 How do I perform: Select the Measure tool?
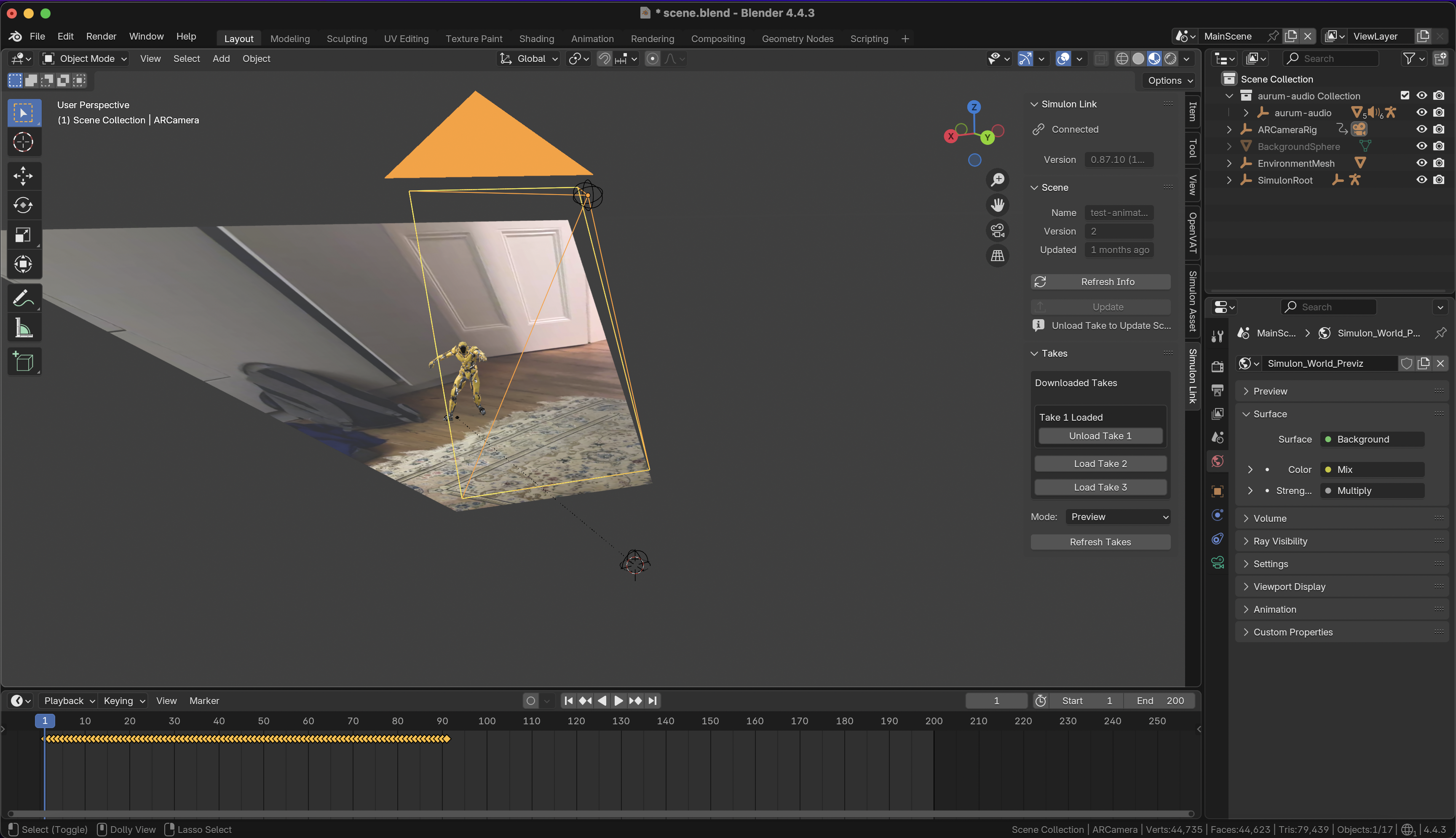point(23,328)
